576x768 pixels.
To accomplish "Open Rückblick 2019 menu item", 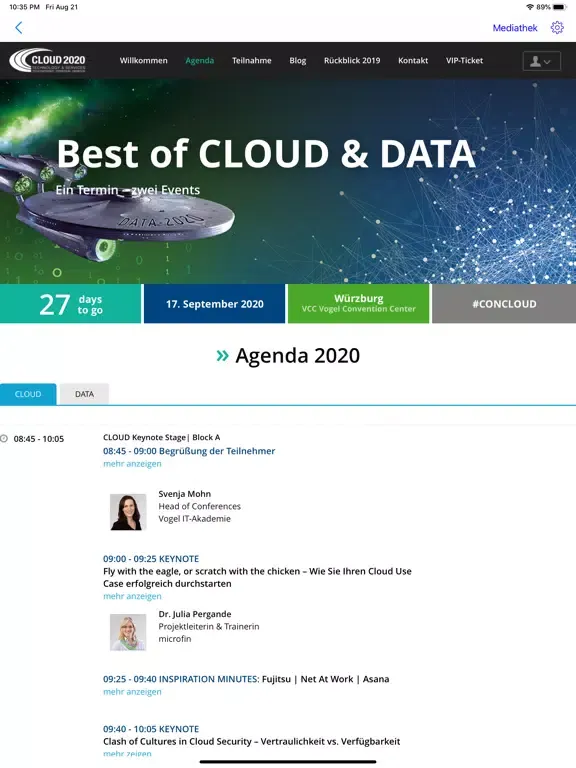I will click(352, 60).
